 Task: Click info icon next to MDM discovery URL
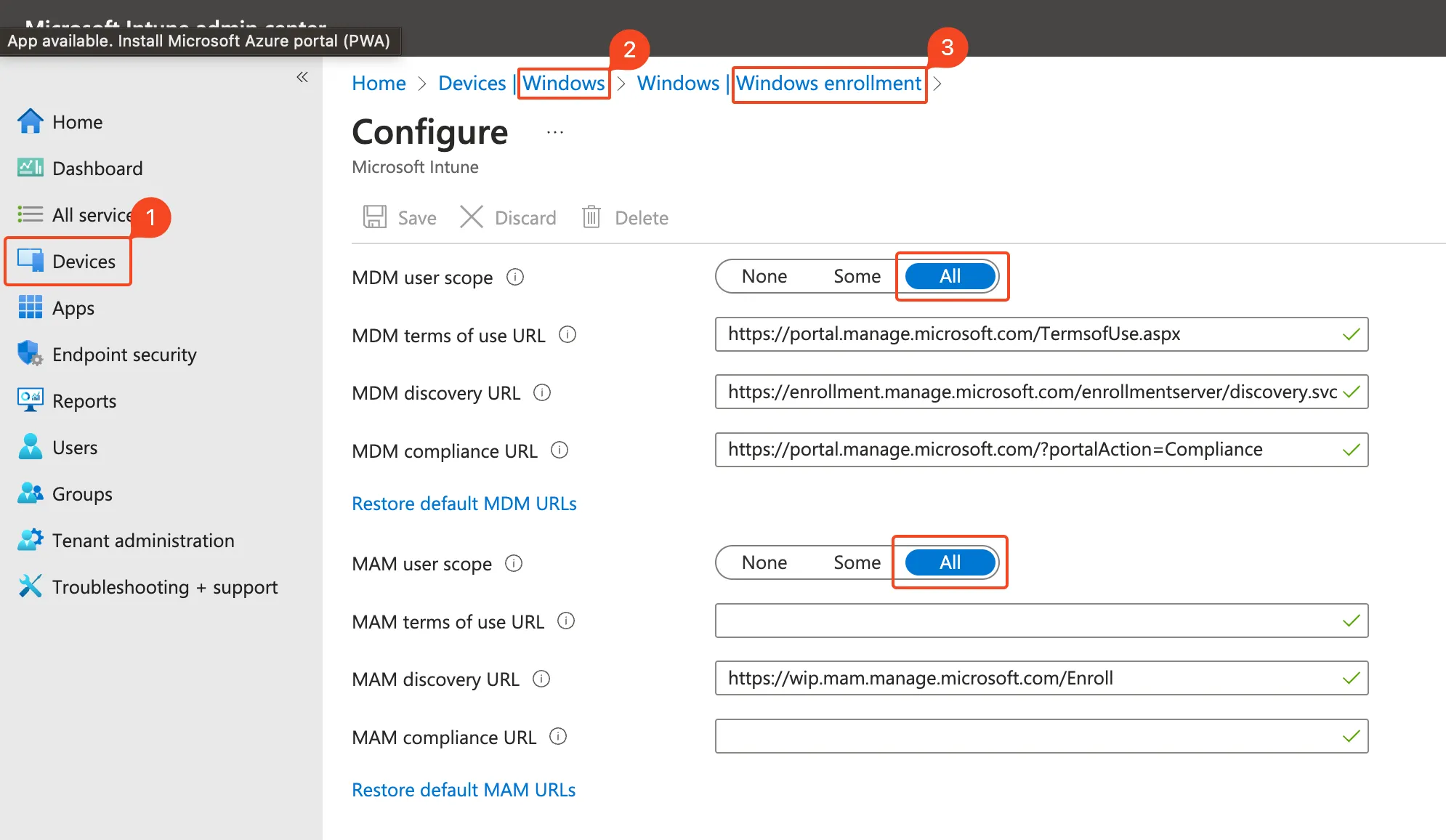tap(542, 393)
